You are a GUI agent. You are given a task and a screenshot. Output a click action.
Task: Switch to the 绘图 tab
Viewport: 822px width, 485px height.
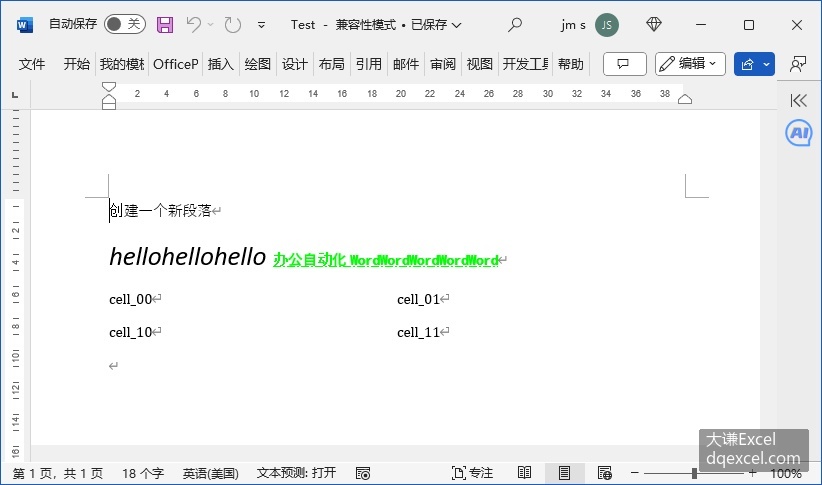(x=257, y=64)
